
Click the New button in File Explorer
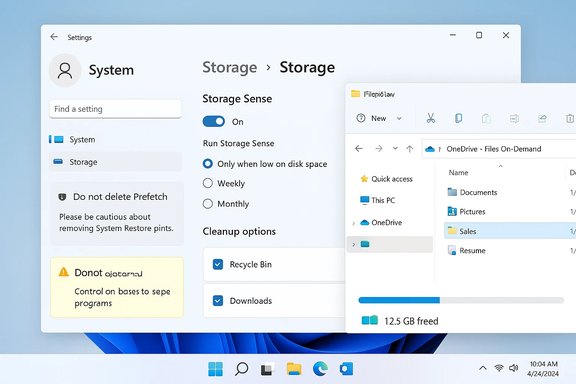[x=379, y=118]
